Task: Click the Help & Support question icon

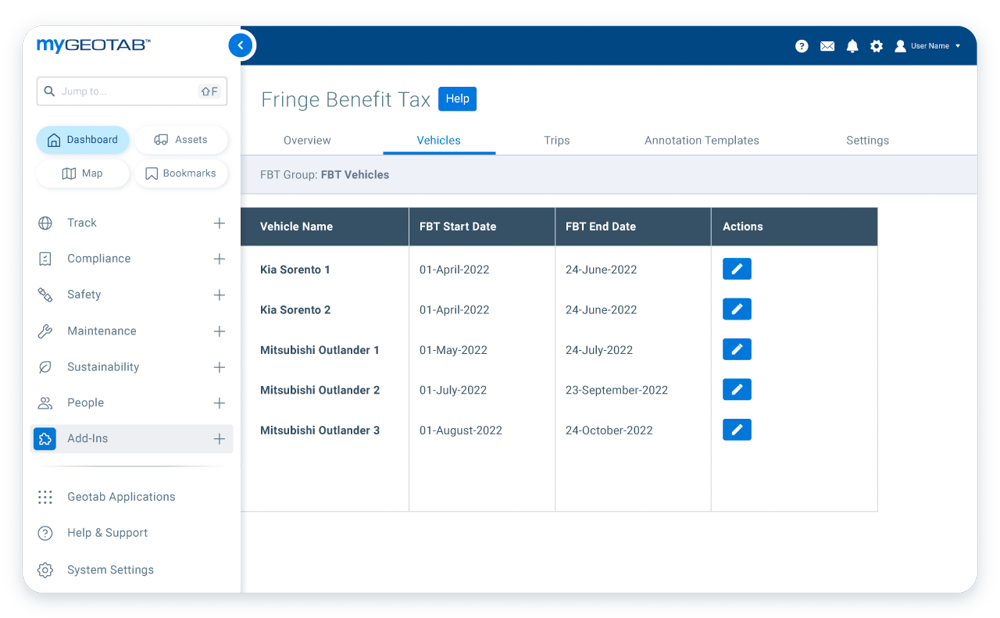Action: (x=45, y=533)
